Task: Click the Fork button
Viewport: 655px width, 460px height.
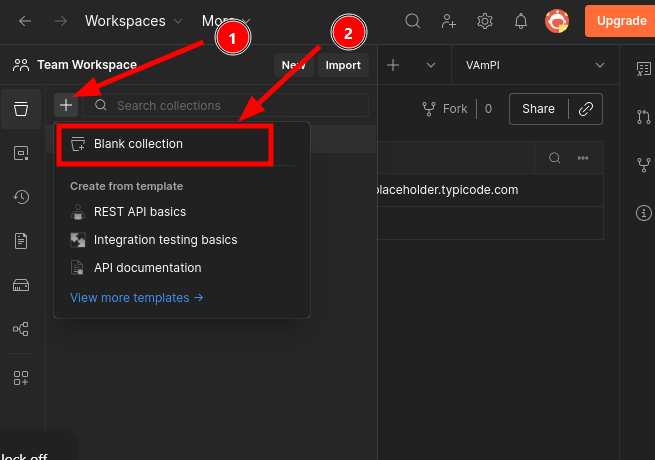Action: pyautogui.click(x=445, y=109)
